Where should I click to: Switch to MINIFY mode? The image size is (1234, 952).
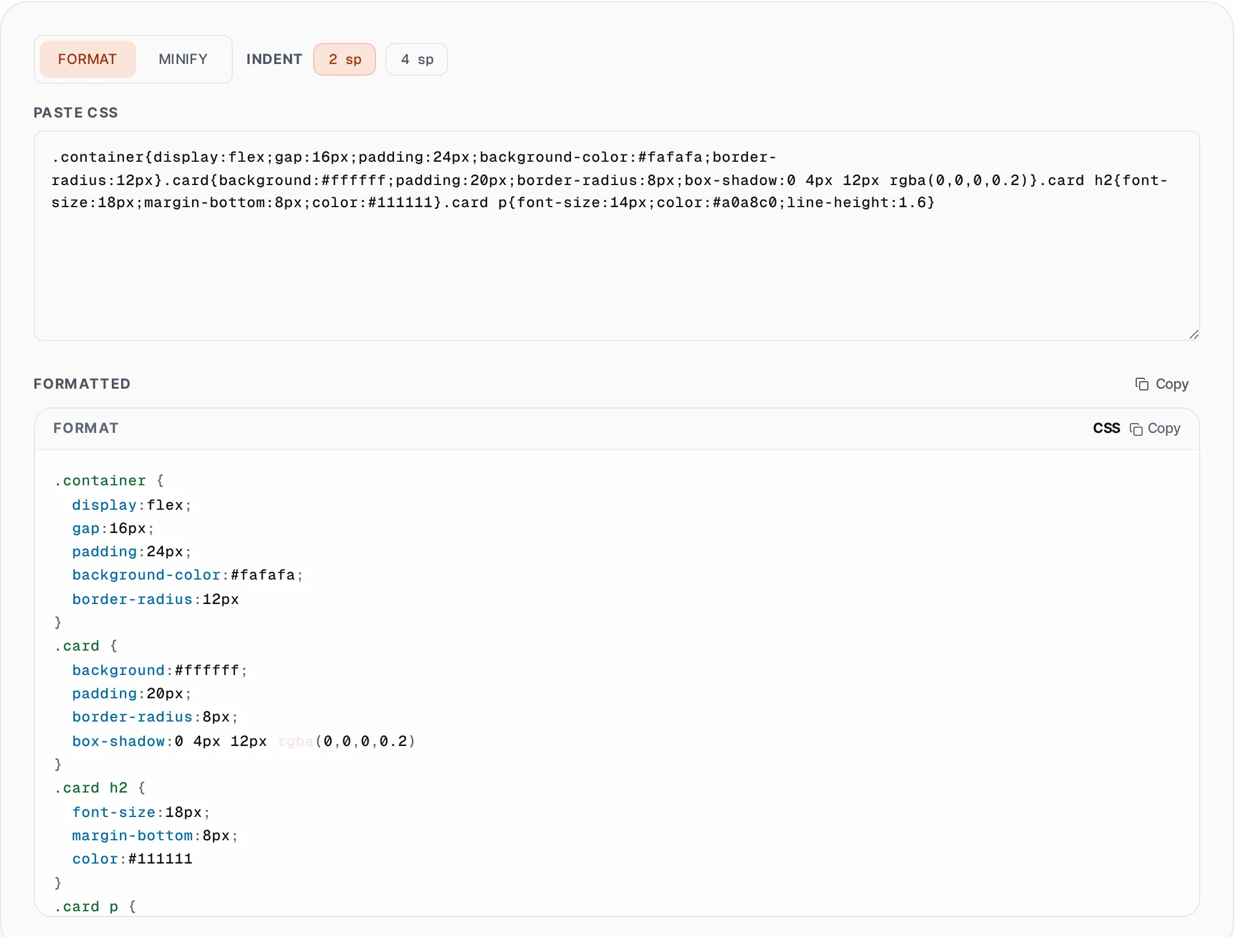click(183, 59)
